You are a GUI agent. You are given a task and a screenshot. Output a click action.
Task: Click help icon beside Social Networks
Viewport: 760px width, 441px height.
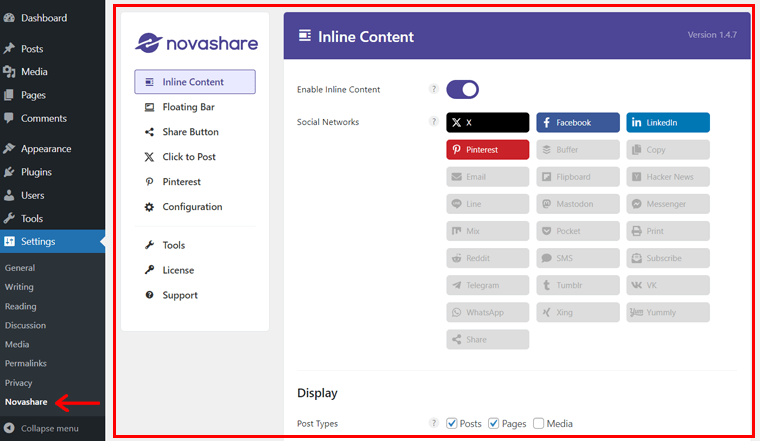pos(434,121)
